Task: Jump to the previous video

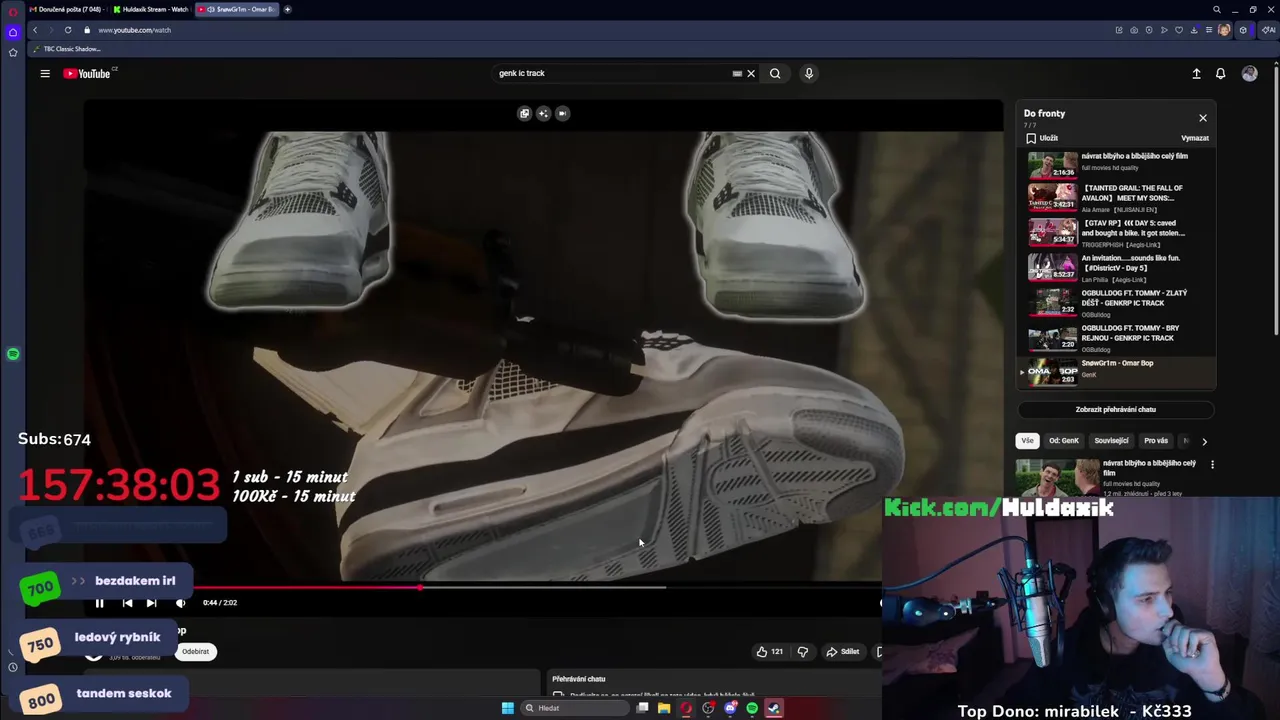Action: point(127,603)
